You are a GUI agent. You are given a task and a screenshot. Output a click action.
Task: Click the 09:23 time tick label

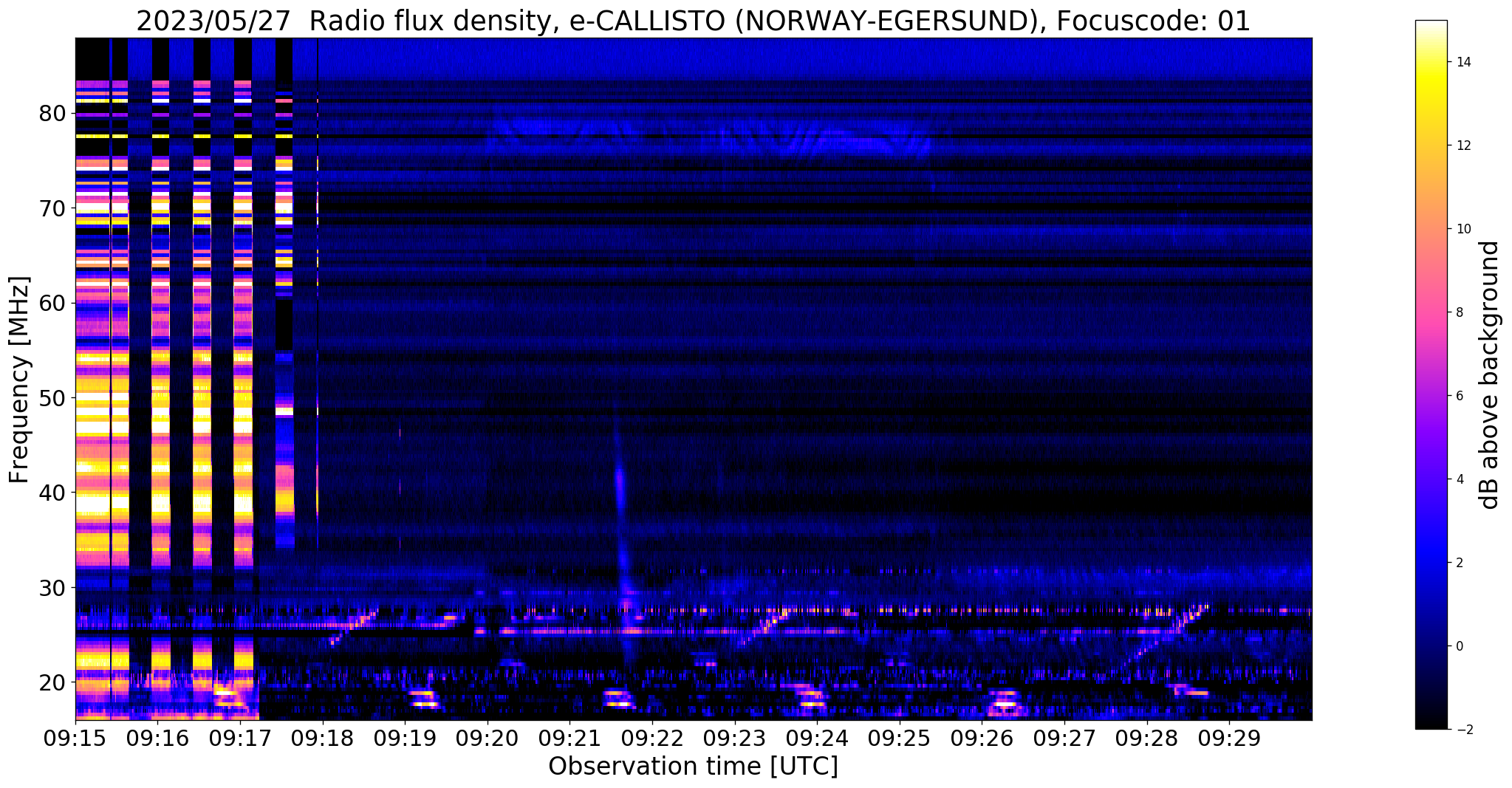(735, 737)
